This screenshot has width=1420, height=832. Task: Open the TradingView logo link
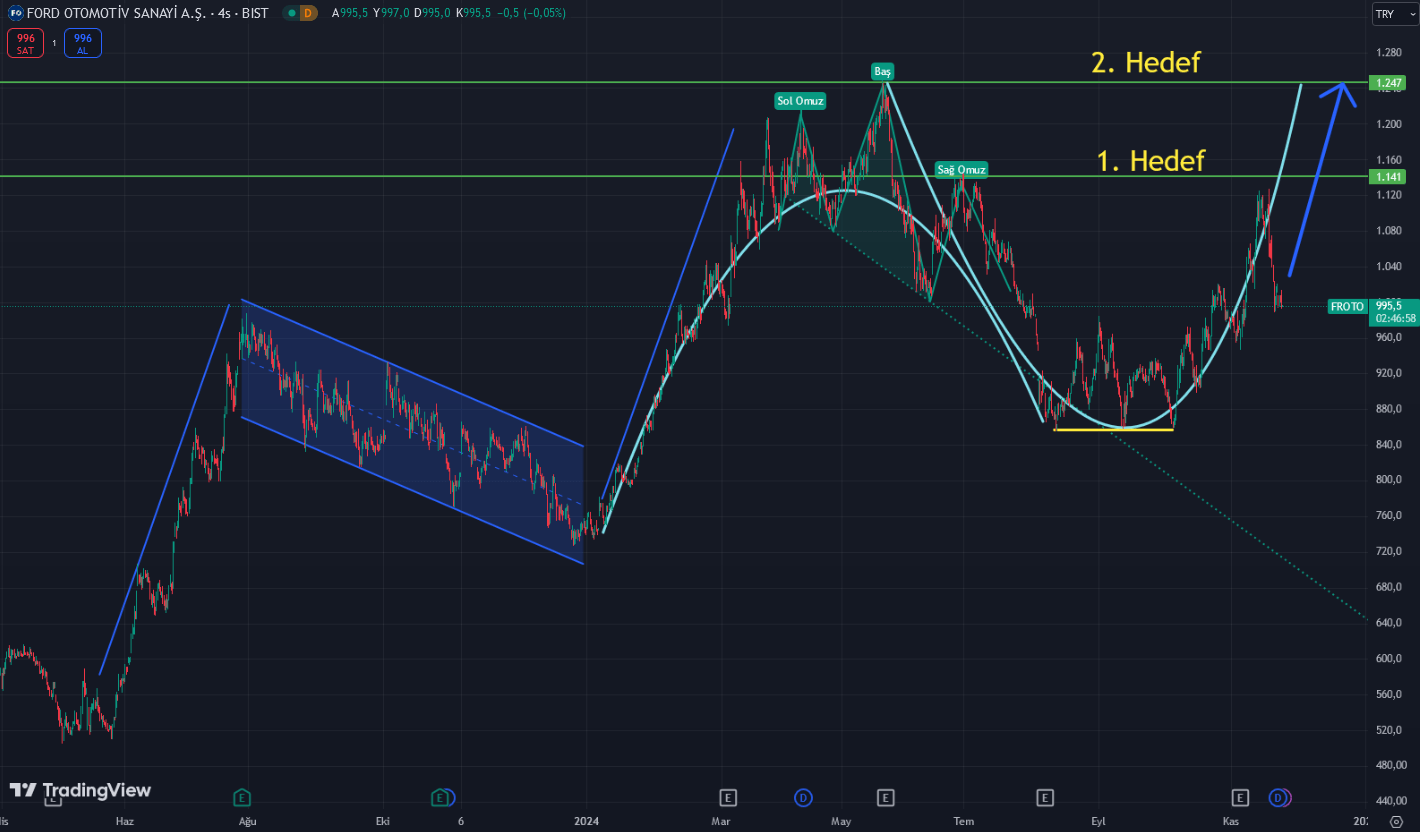80,790
